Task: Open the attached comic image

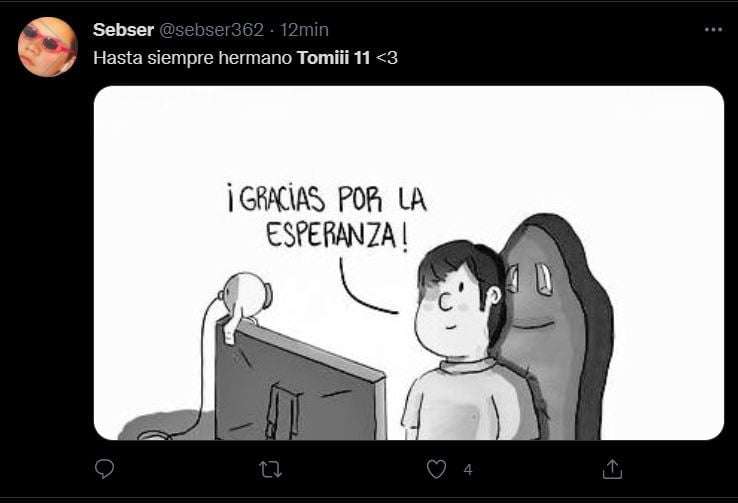Action: (x=409, y=263)
